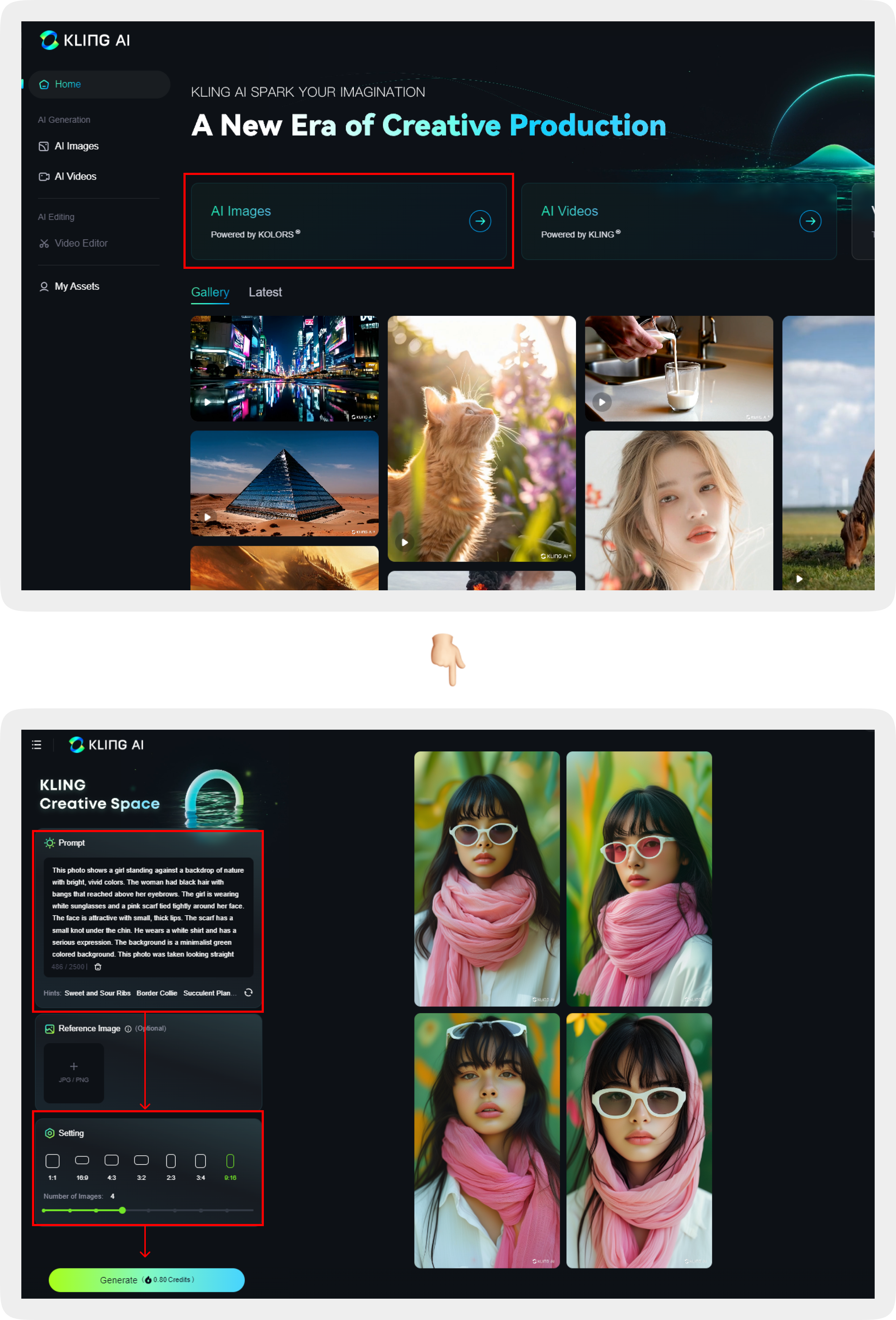
Task: Select the Gallery tab
Action: pyautogui.click(x=210, y=292)
